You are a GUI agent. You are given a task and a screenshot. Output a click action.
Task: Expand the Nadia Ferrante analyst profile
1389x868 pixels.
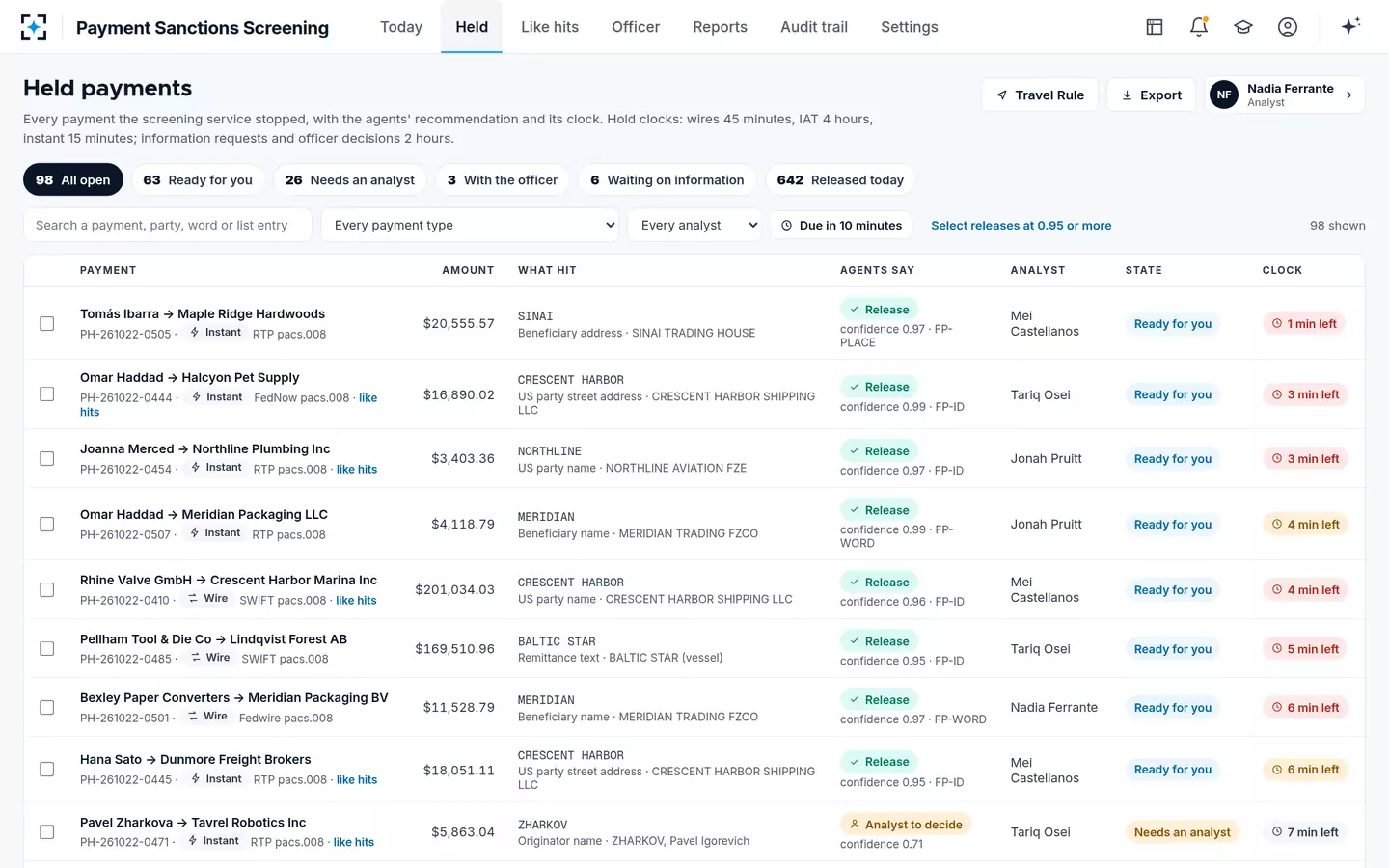(x=1285, y=95)
